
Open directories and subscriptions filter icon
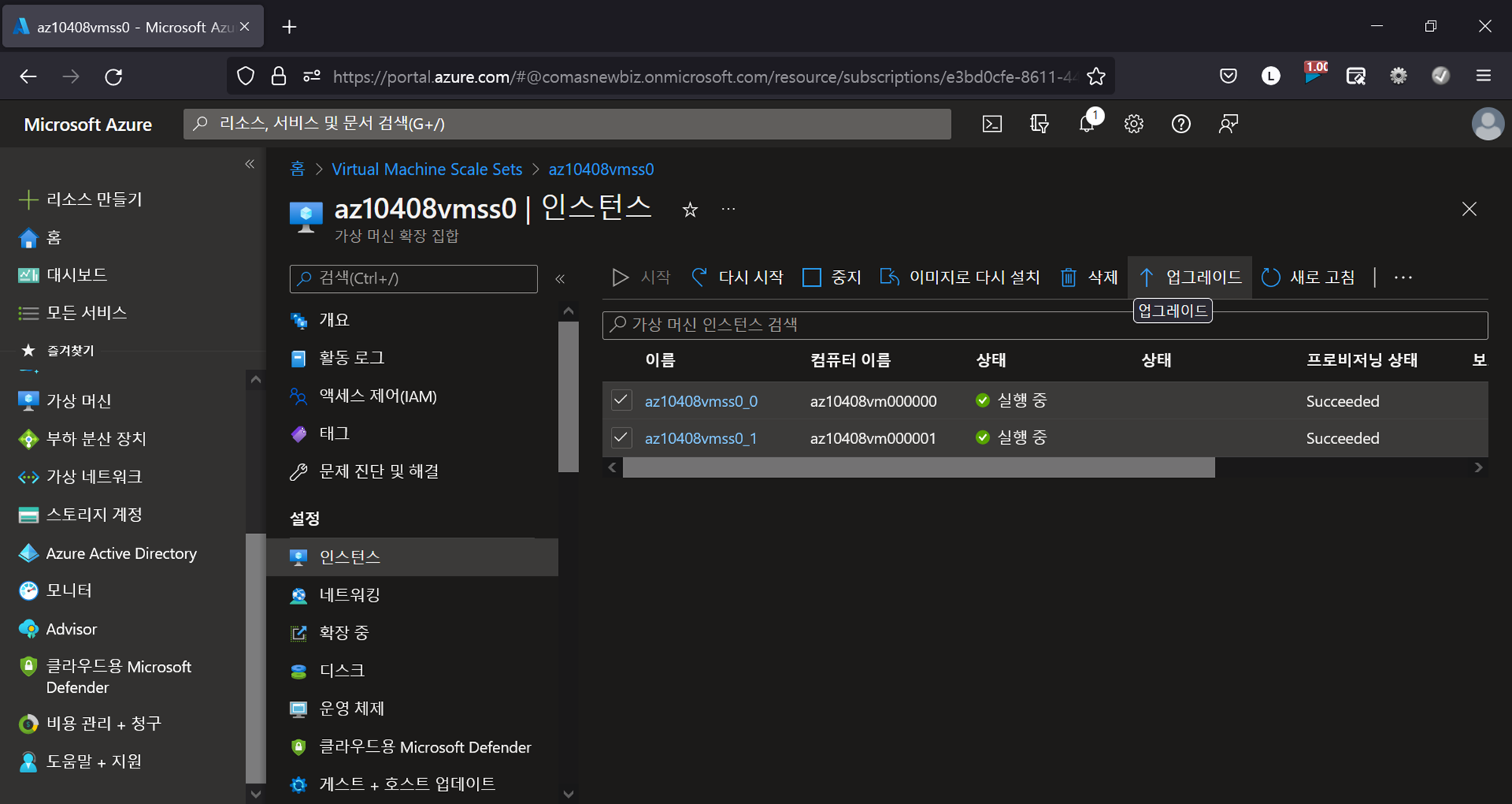coord(1039,124)
